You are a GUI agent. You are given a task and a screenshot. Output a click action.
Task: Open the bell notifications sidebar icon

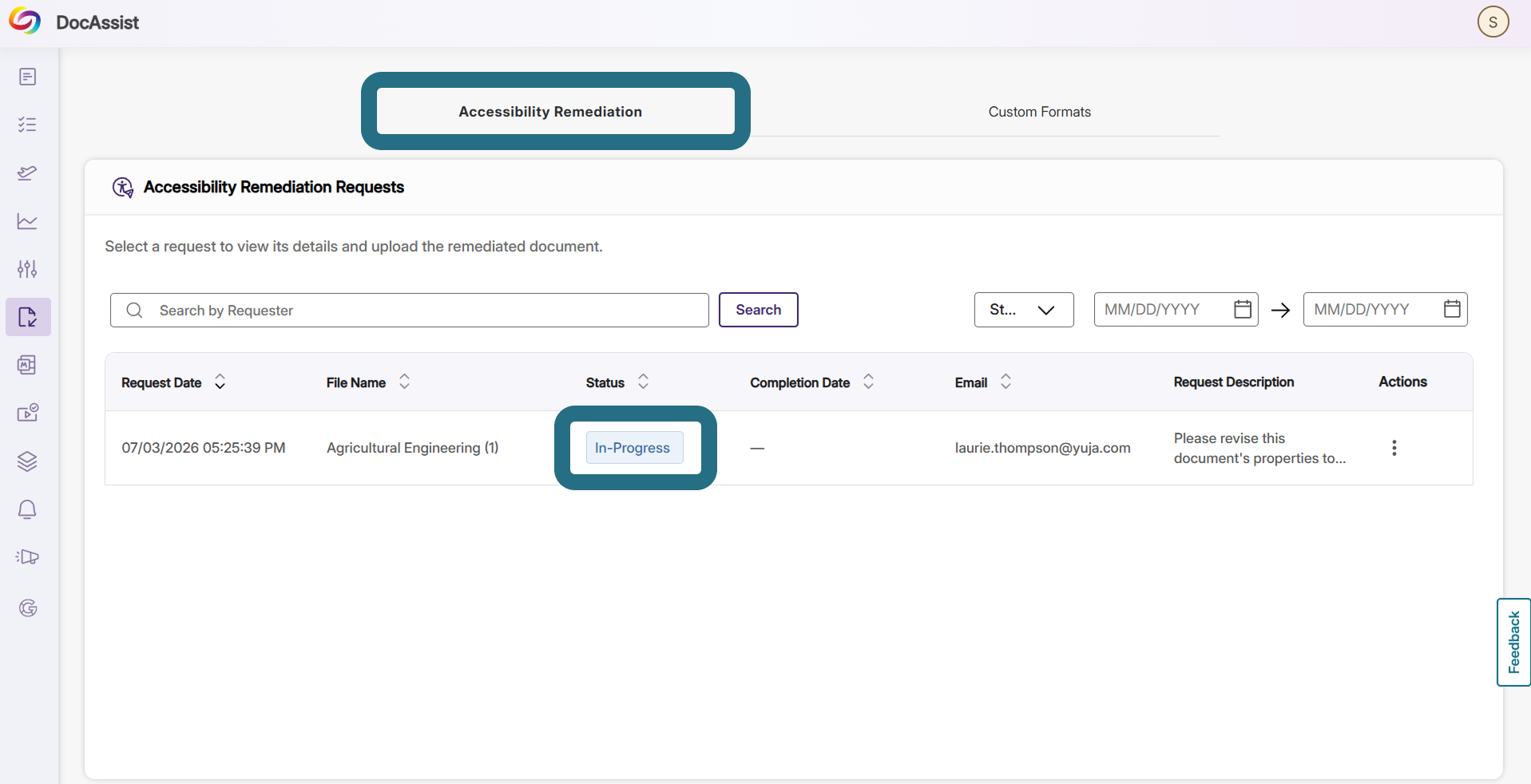click(x=28, y=509)
